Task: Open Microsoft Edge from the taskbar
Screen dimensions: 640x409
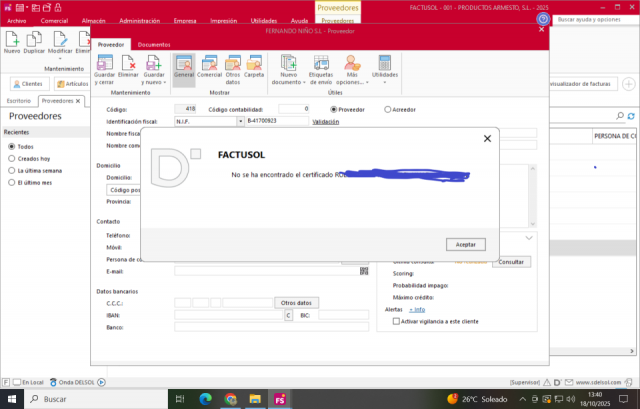Action: point(205,399)
